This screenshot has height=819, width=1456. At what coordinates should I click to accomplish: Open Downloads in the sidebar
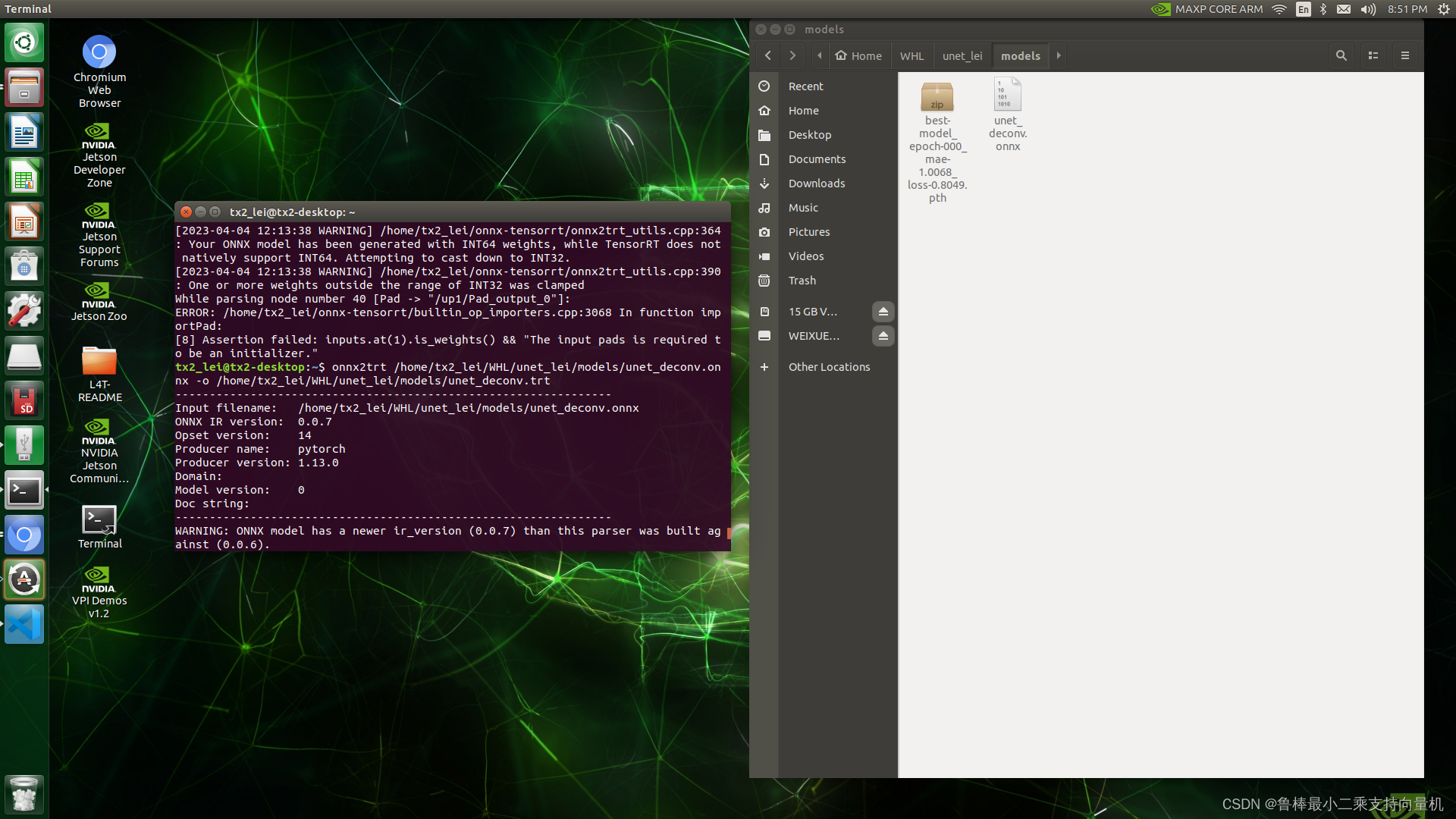pyautogui.click(x=816, y=184)
